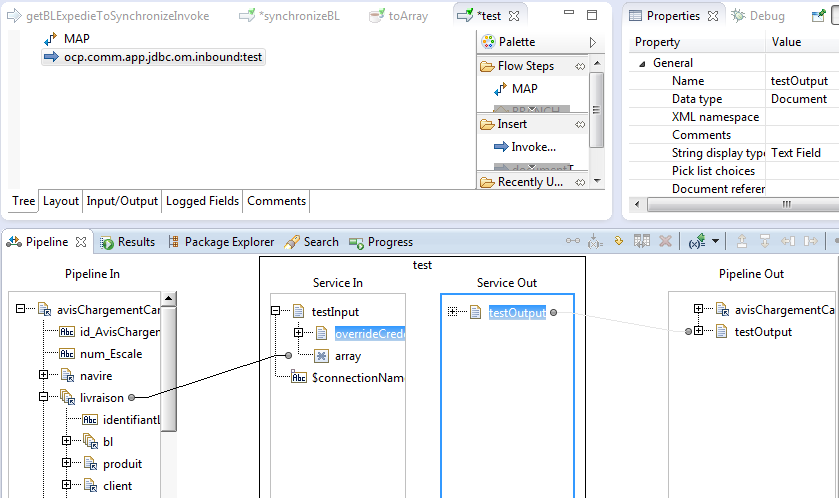Viewport: 839px width, 498px height.
Task: Click Pipeline In scrollbar up arrow
Action: (x=169, y=299)
